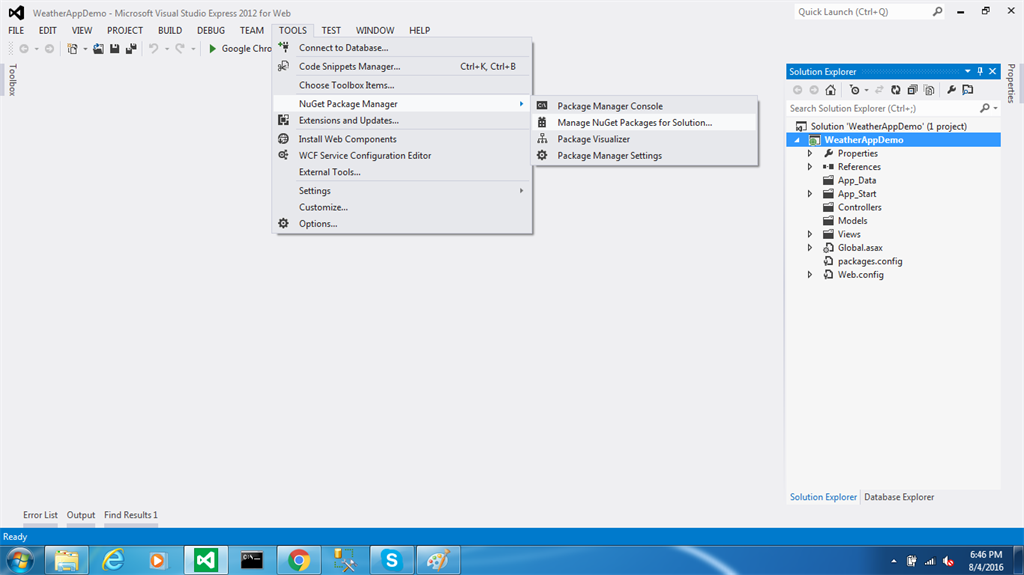This screenshot has width=1024, height=575.
Task: Click the Show All Files icon
Action: [x=929, y=90]
